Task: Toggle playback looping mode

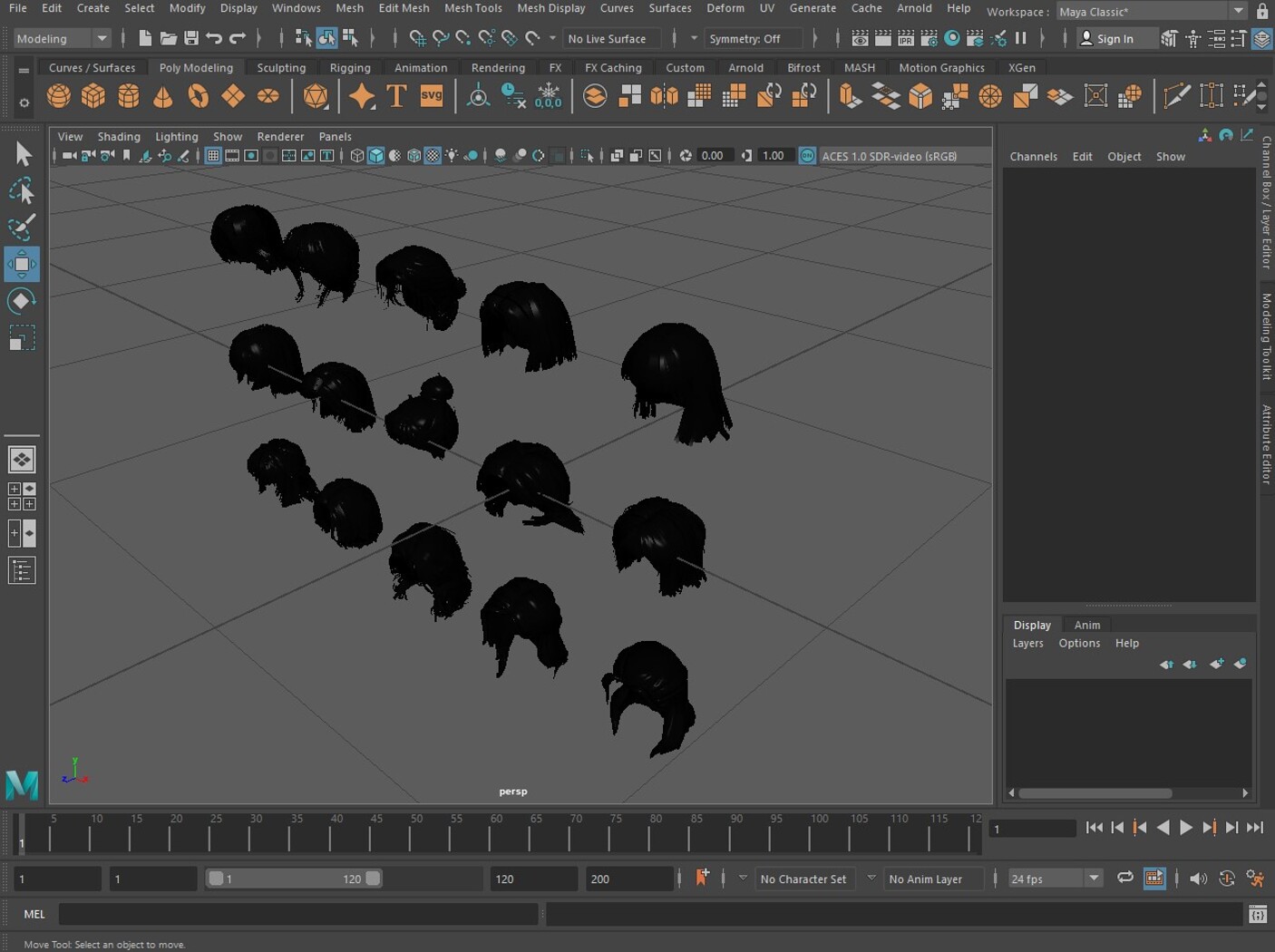Action: click(1124, 879)
